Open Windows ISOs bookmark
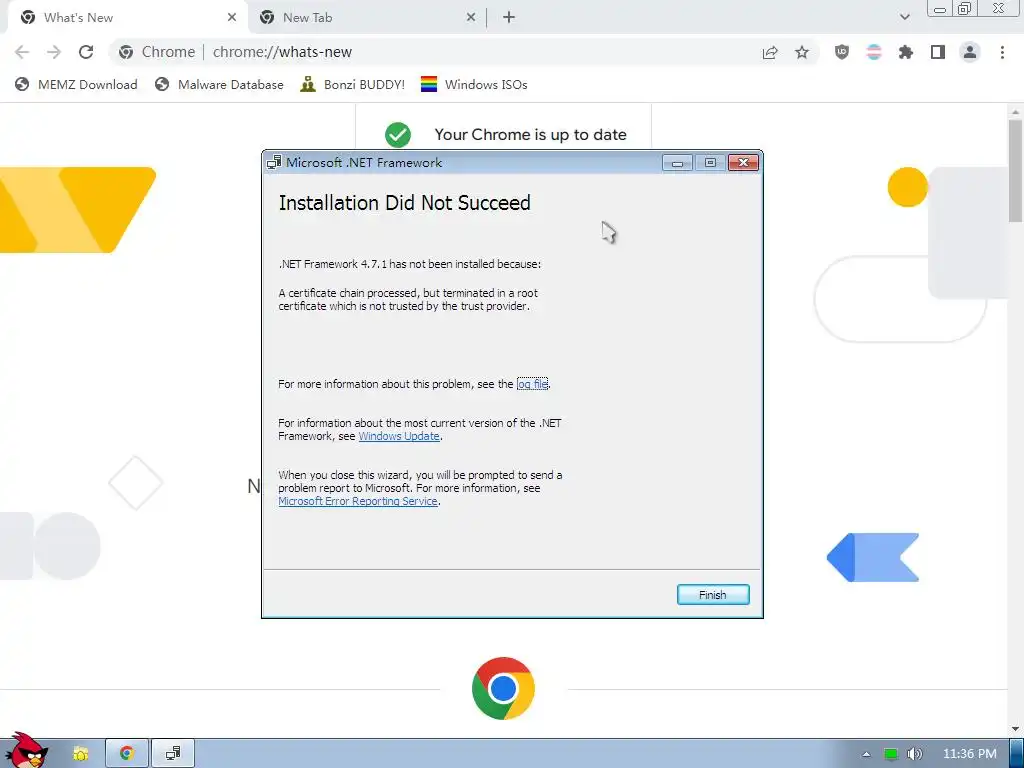Viewport: 1024px width, 768px height. pos(474,84)
